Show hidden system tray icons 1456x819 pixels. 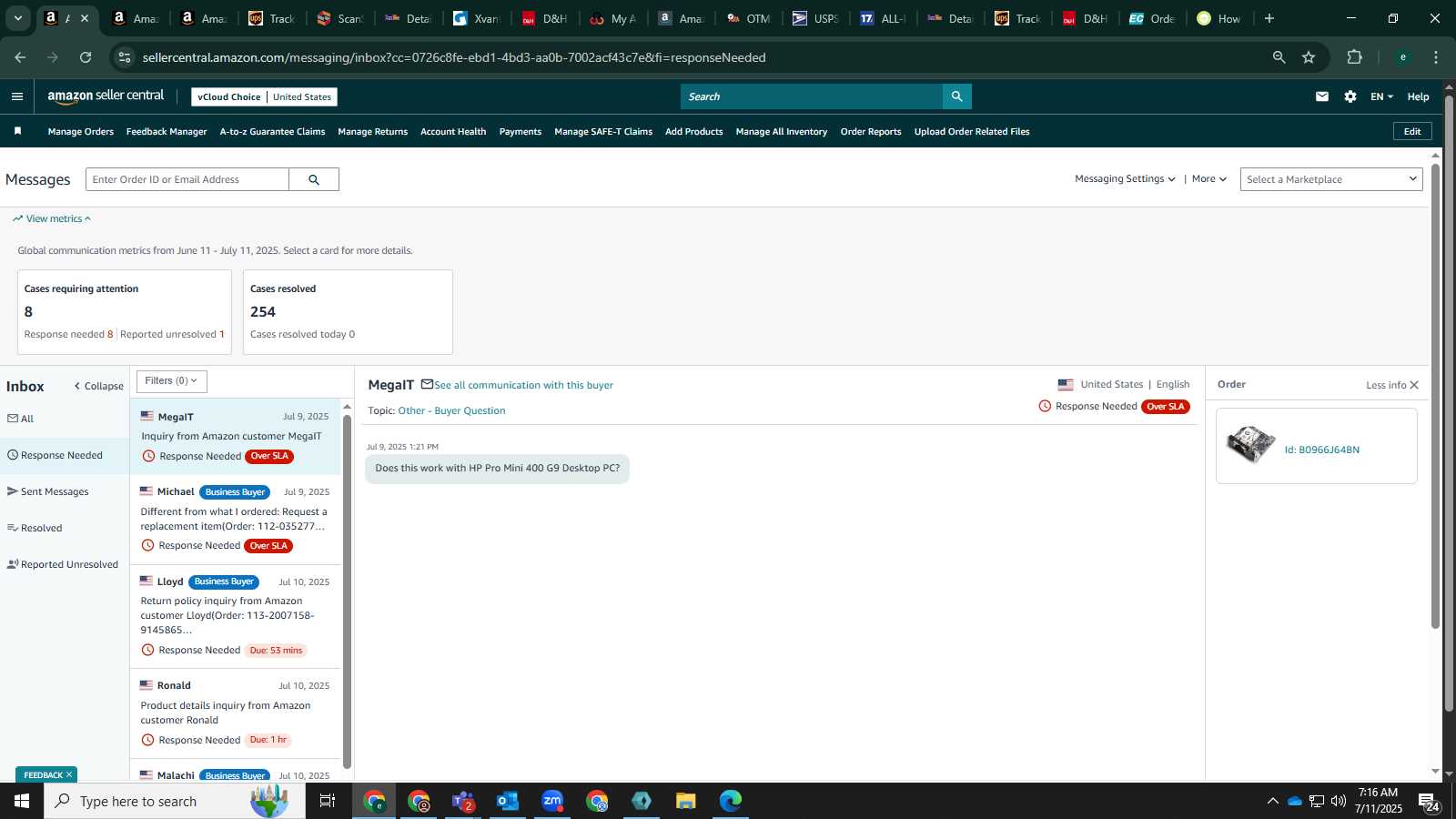[1272, 802]
